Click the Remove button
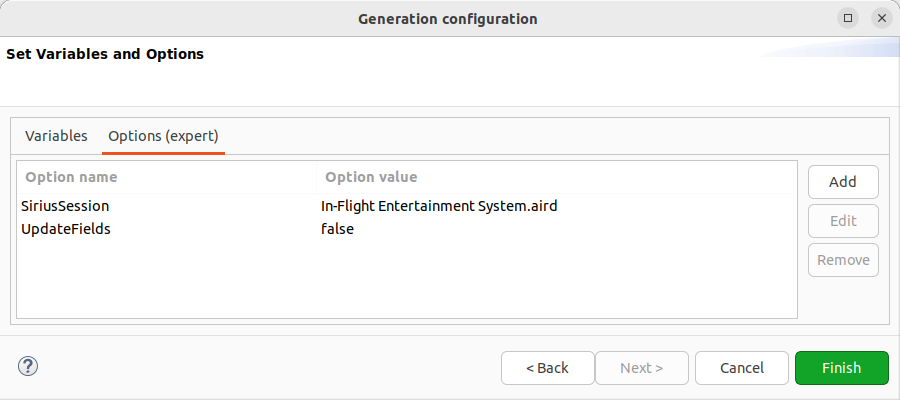Screen dimensions: 900x400 point(843,260)
